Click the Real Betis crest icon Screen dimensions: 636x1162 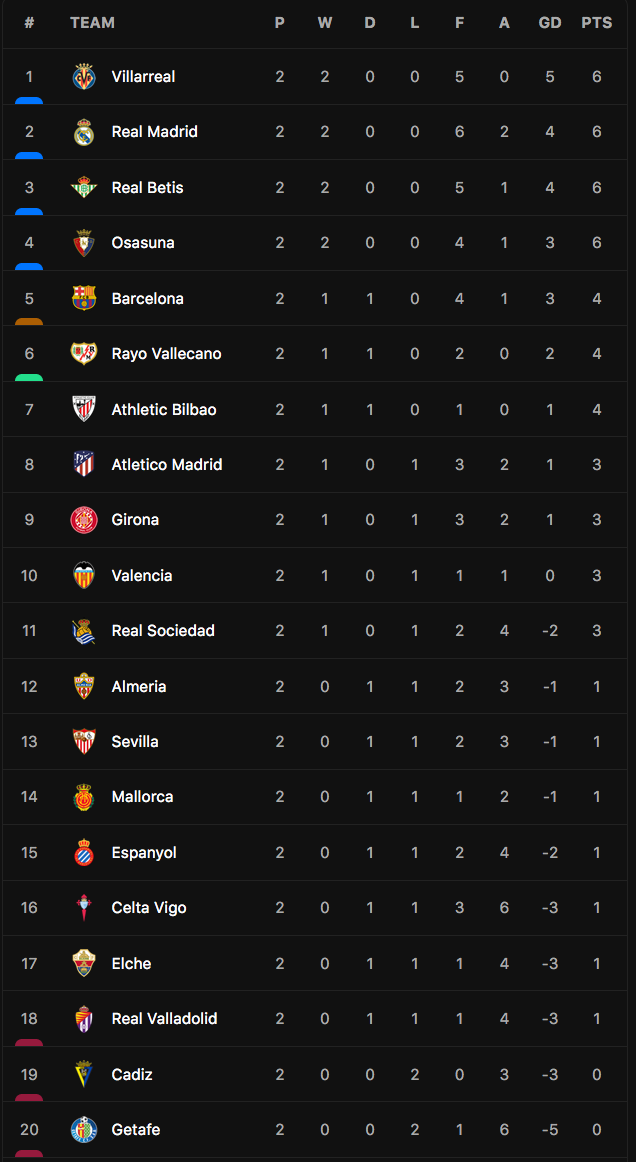(84, 187)
